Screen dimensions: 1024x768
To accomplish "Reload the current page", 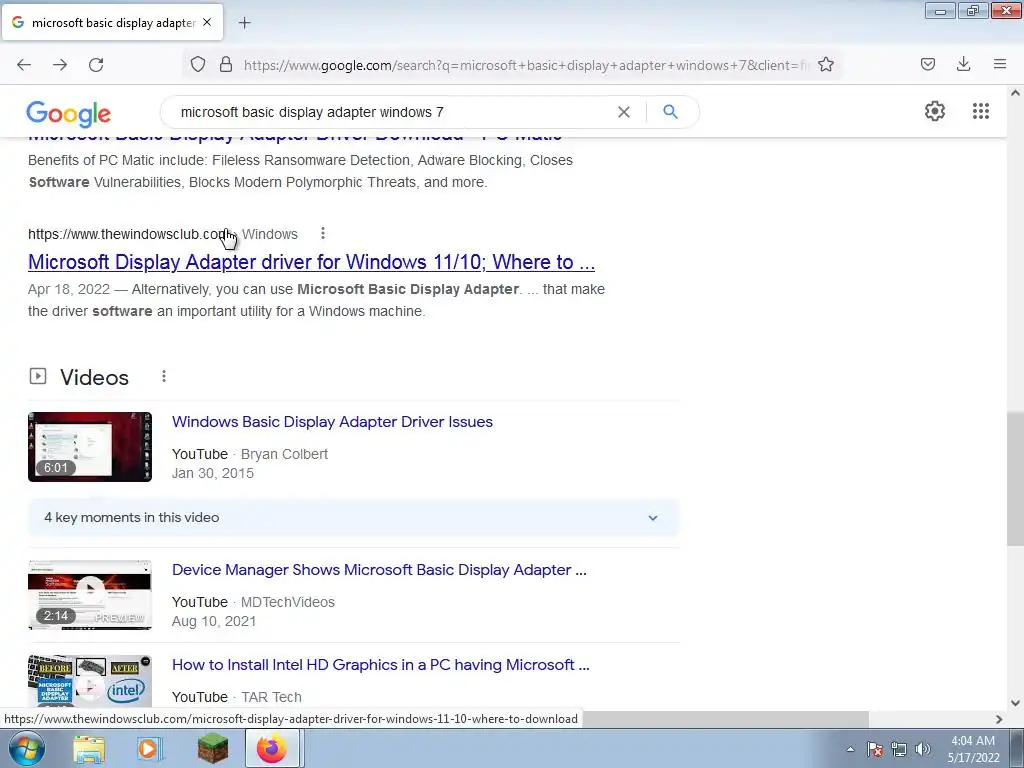I will click(x=96, y=65).
